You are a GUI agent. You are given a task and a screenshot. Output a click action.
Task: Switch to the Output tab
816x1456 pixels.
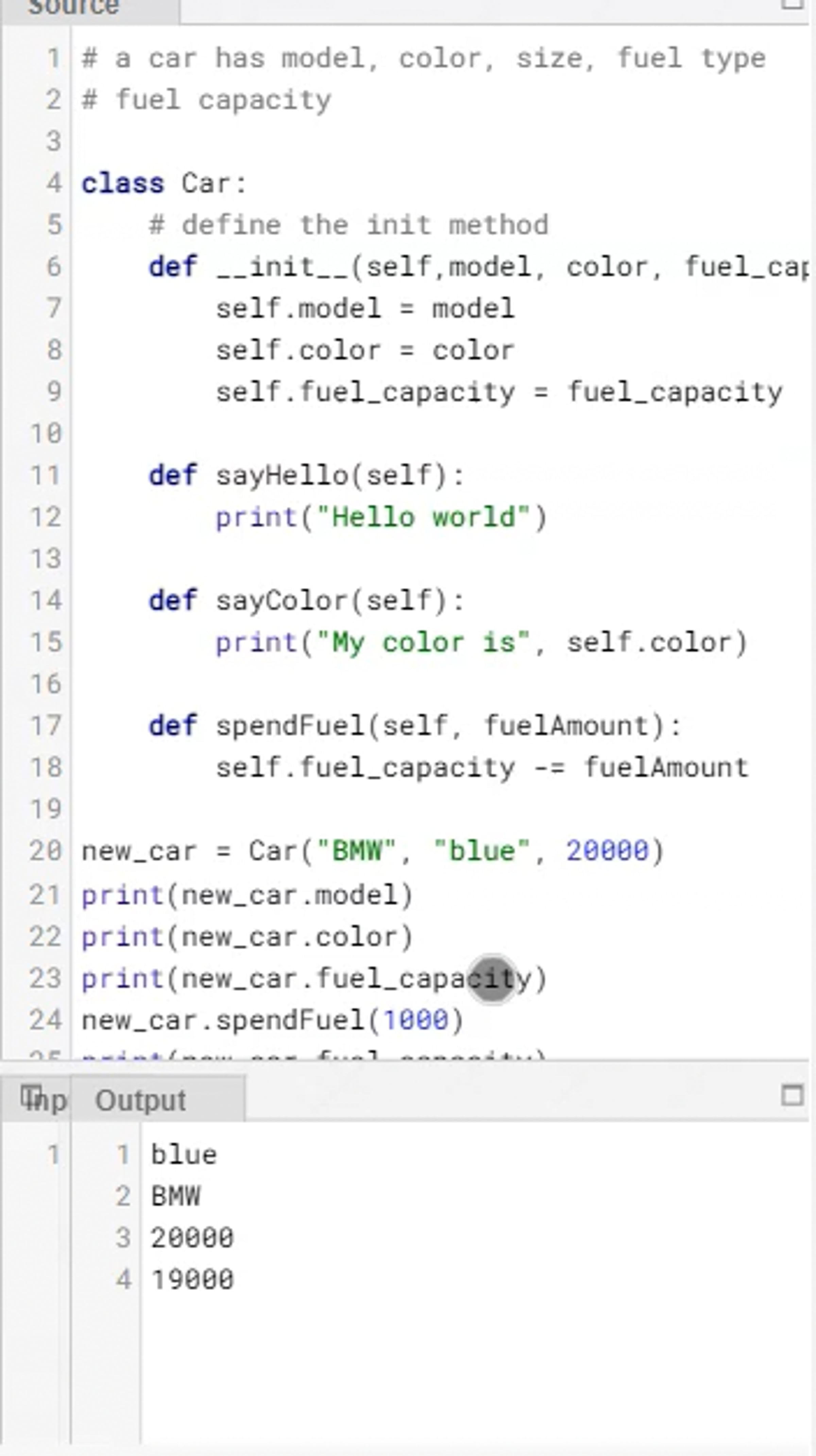tap(141, 1100)
